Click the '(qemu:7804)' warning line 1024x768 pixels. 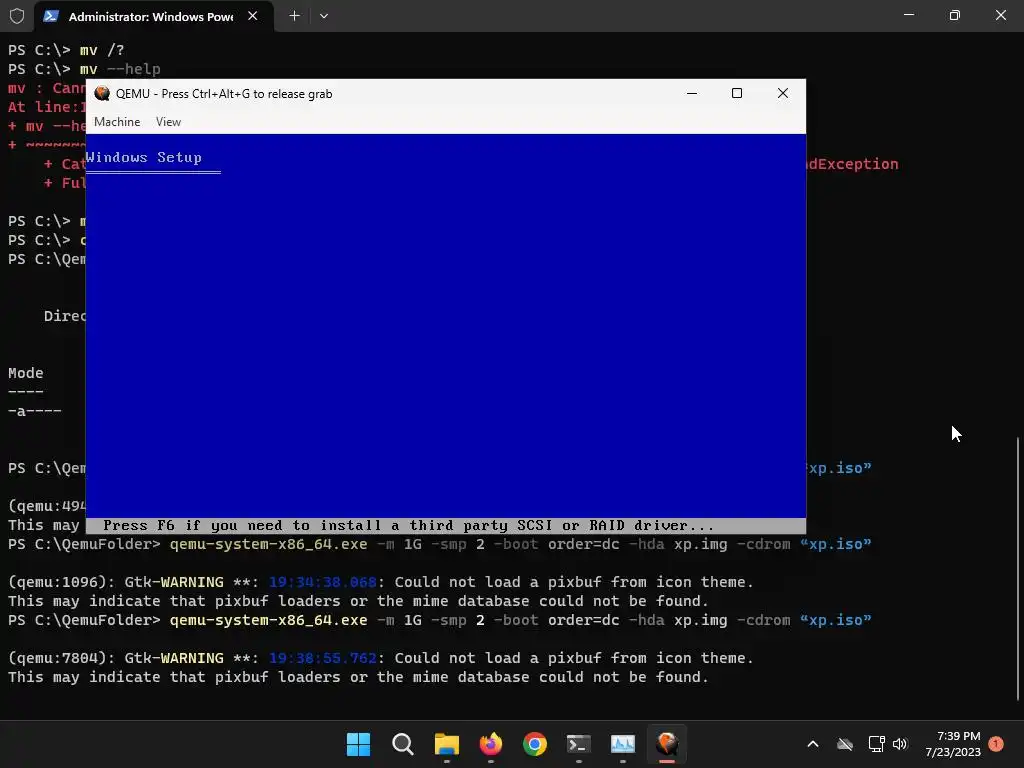click(x=381, y=658)
